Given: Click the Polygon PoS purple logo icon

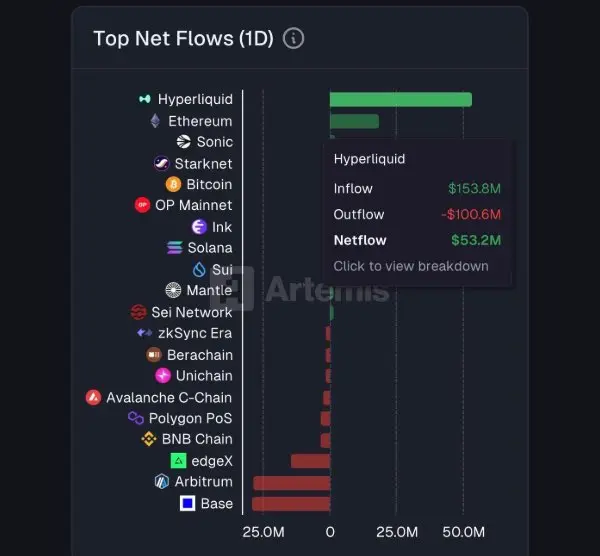Looking at the screenshot, I should 136,418.
